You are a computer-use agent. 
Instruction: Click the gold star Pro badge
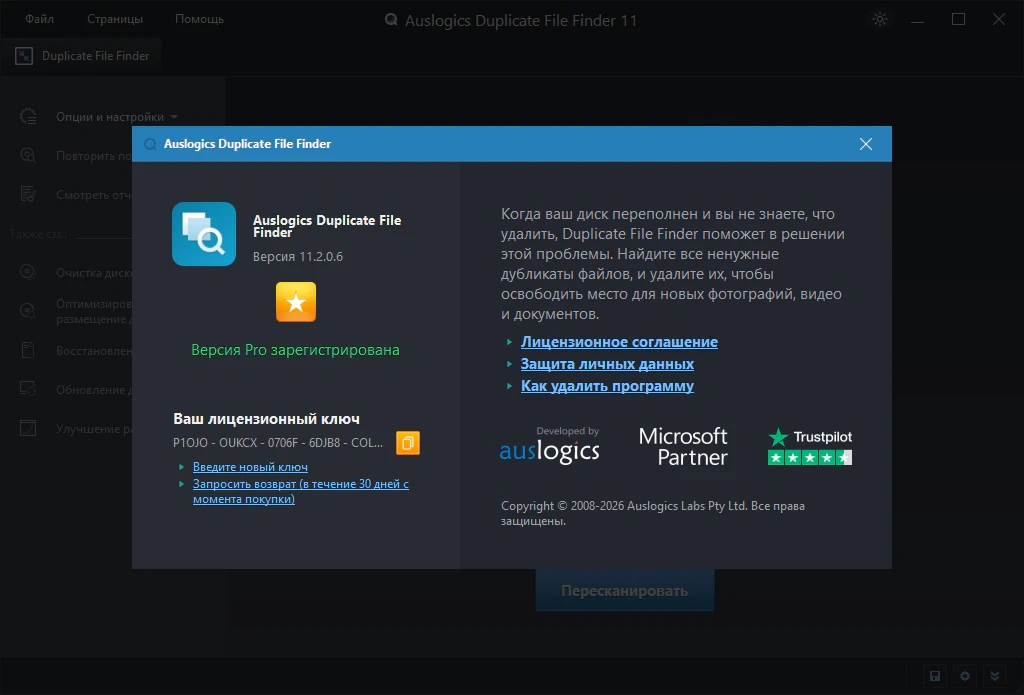pos(296,302)
